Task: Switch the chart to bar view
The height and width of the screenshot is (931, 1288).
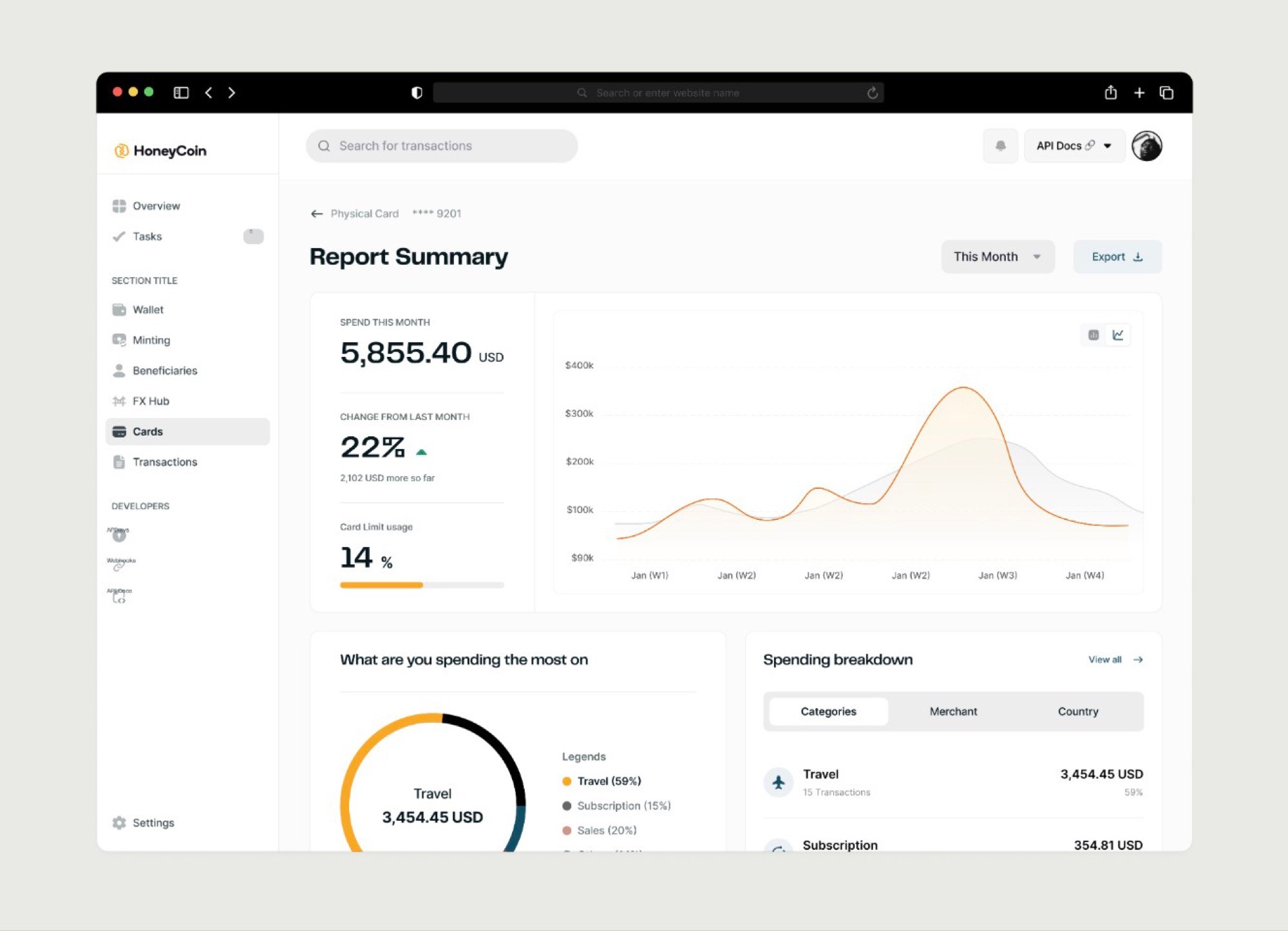Action: (1094, 335)
